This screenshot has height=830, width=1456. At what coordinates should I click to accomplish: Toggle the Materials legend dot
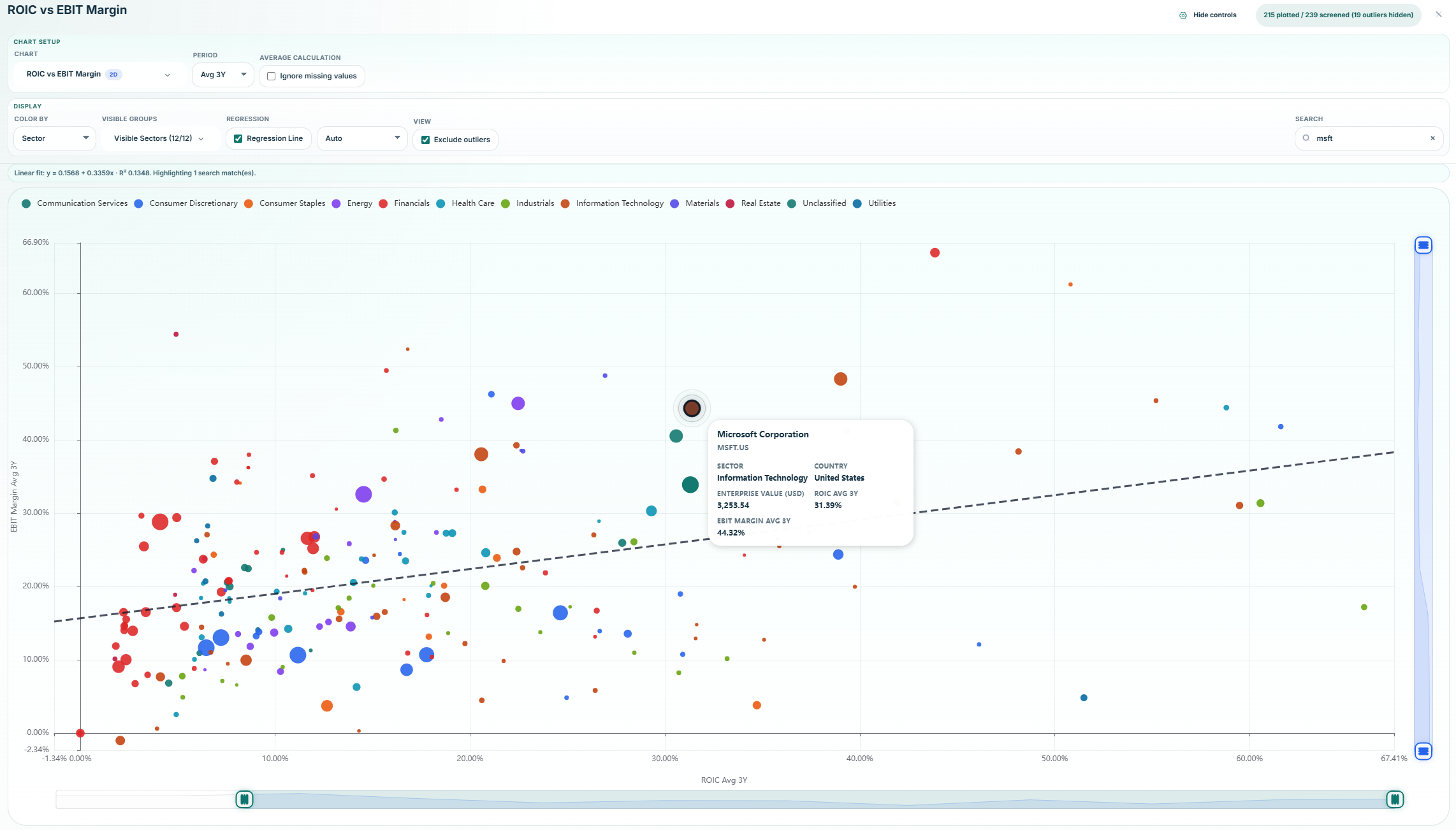674,203
